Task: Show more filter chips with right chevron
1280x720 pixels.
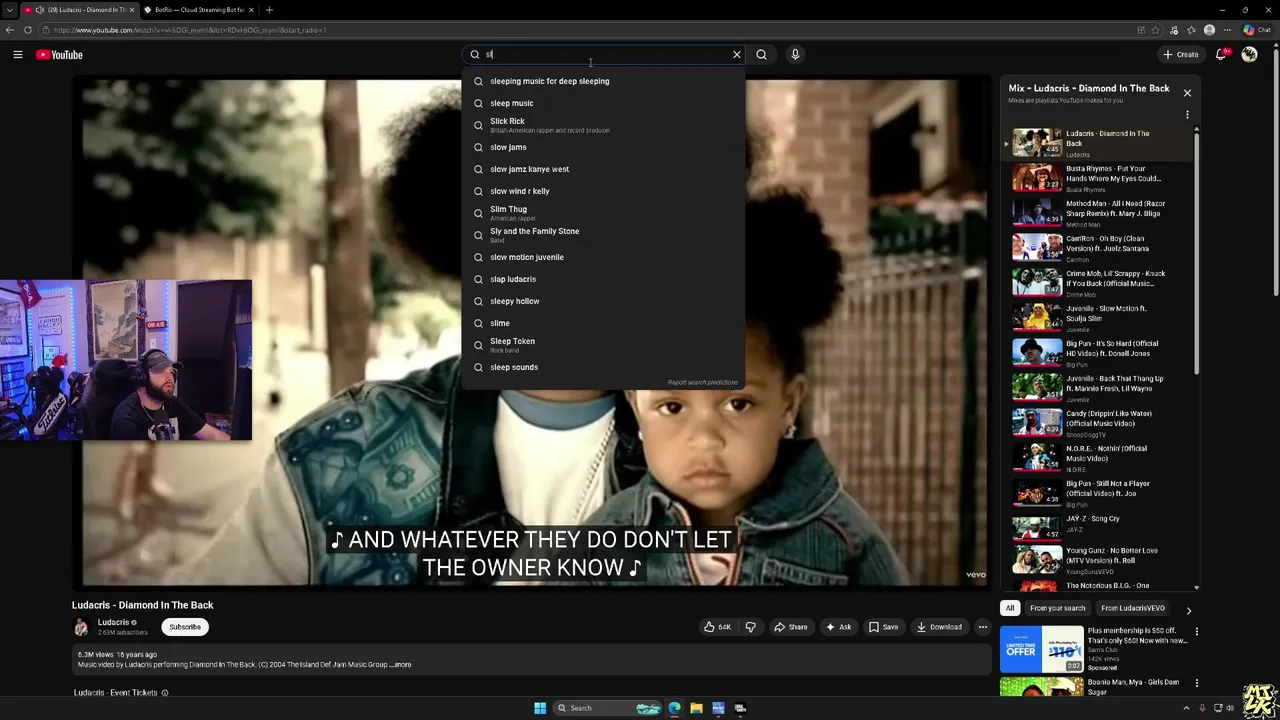Action: (1188, 610)
